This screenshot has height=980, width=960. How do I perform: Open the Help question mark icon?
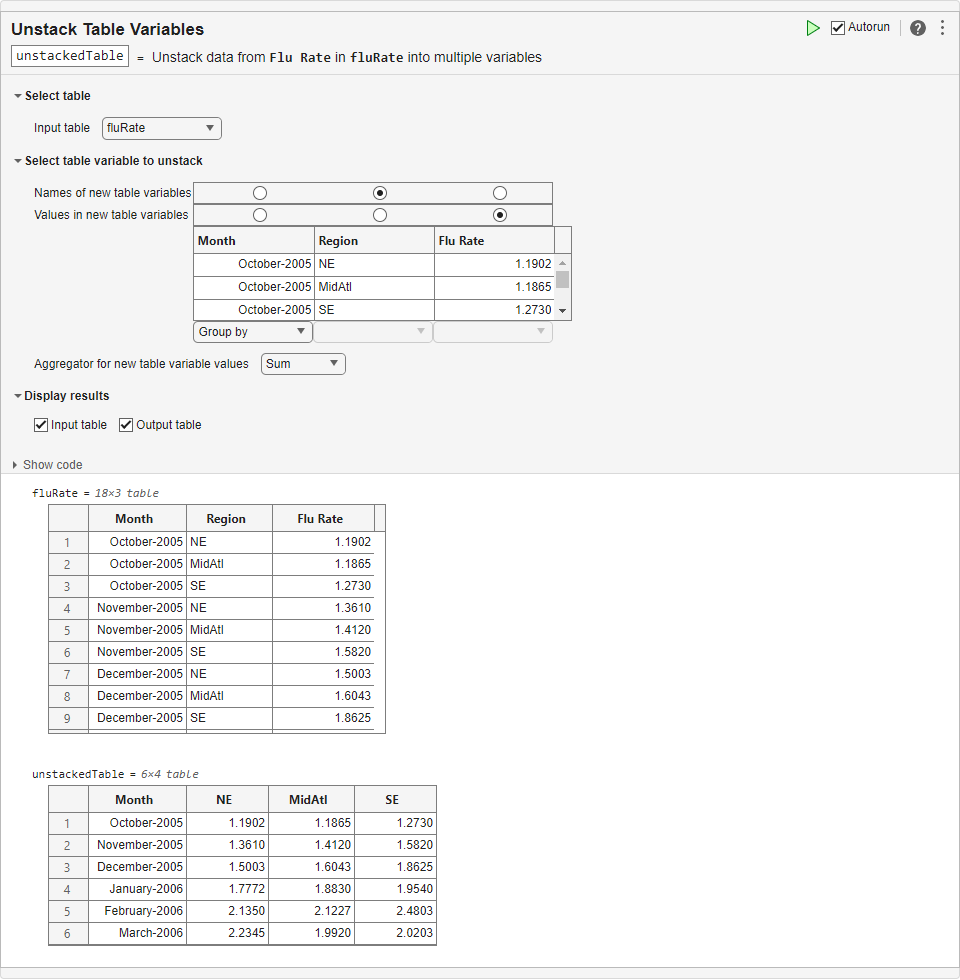(917, 28)
